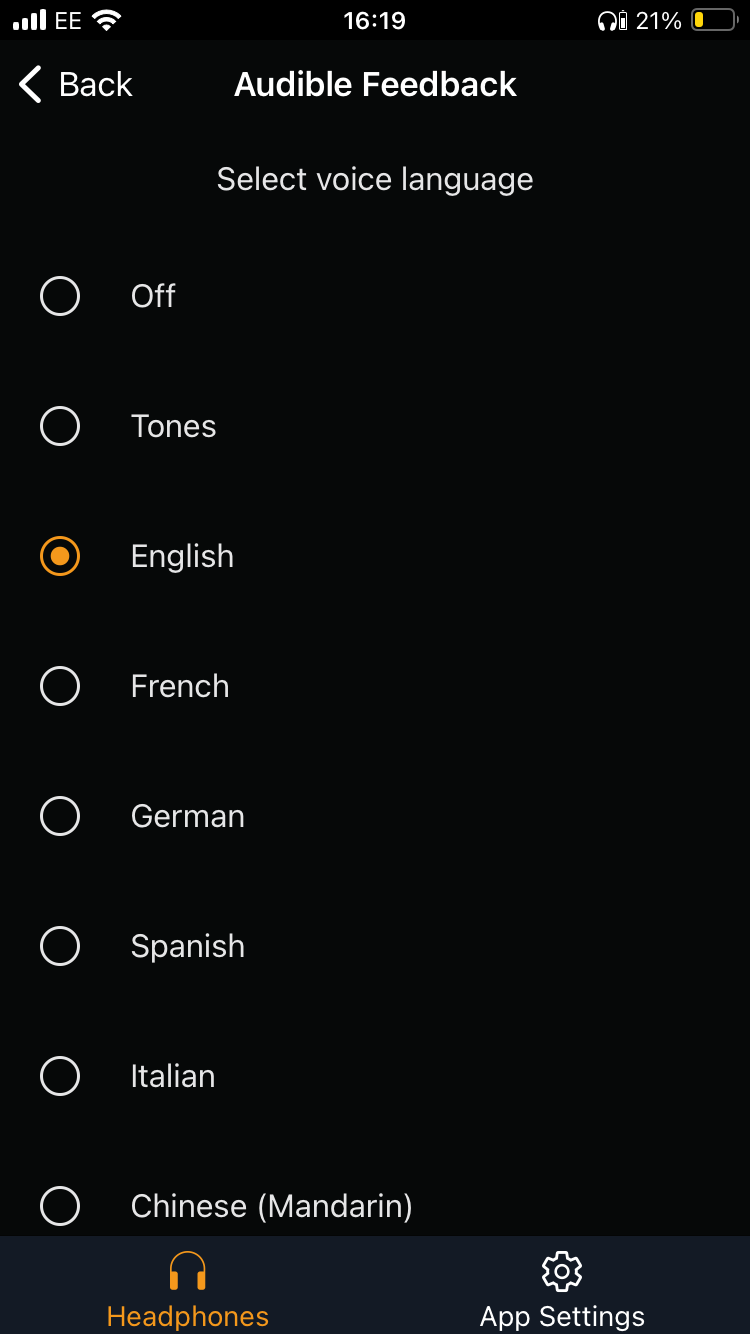
Task: Tap the 16:19 clock display
Action: pyautogui.click(x=375, y=20)
